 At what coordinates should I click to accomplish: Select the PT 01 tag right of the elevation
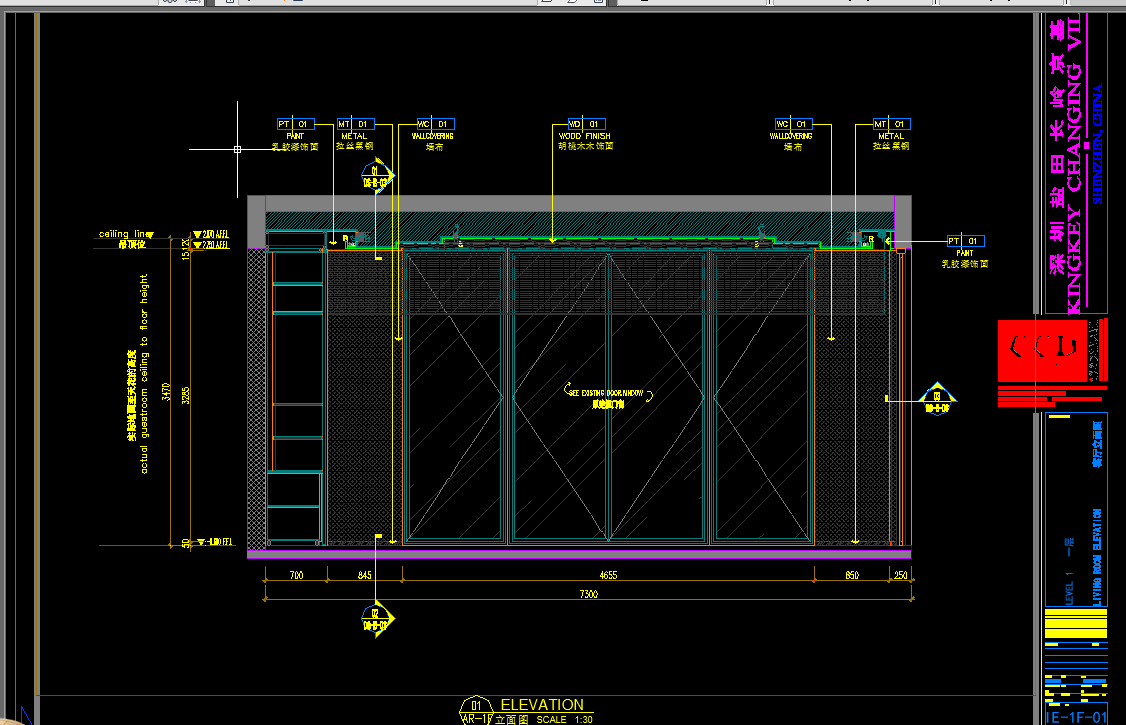tap(966, 241)
